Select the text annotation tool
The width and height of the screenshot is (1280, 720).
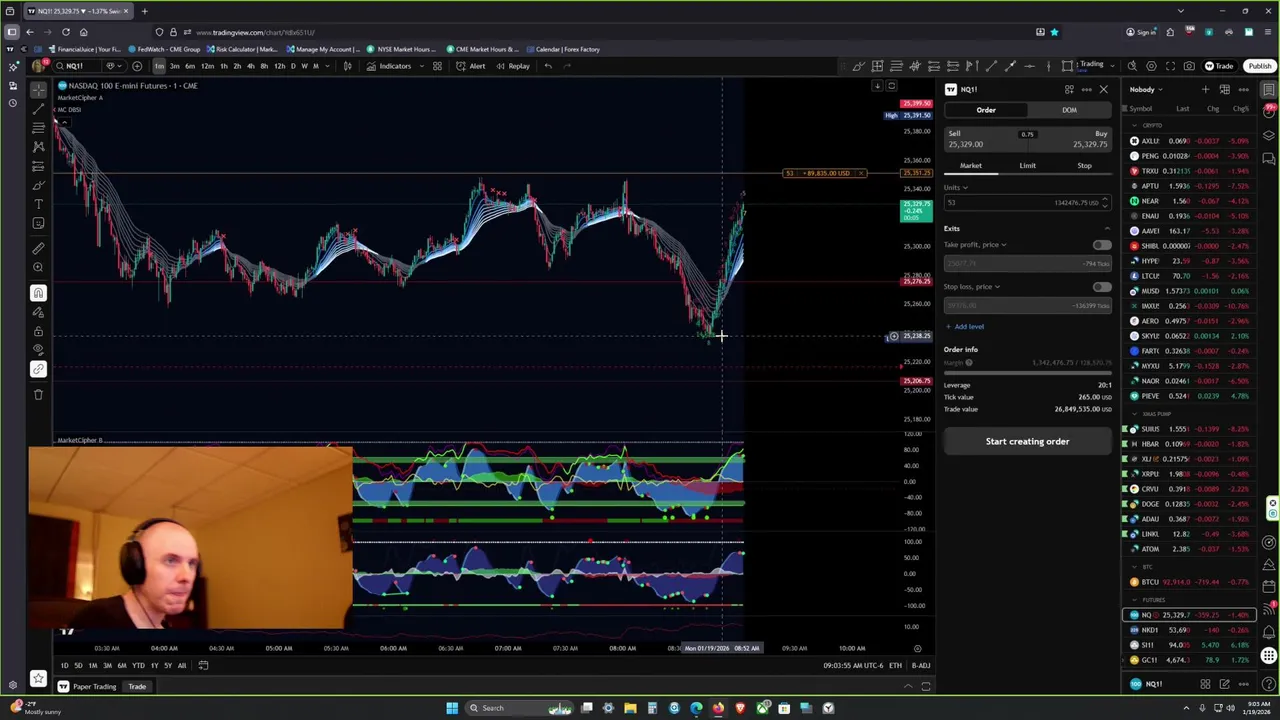point(38,204)
